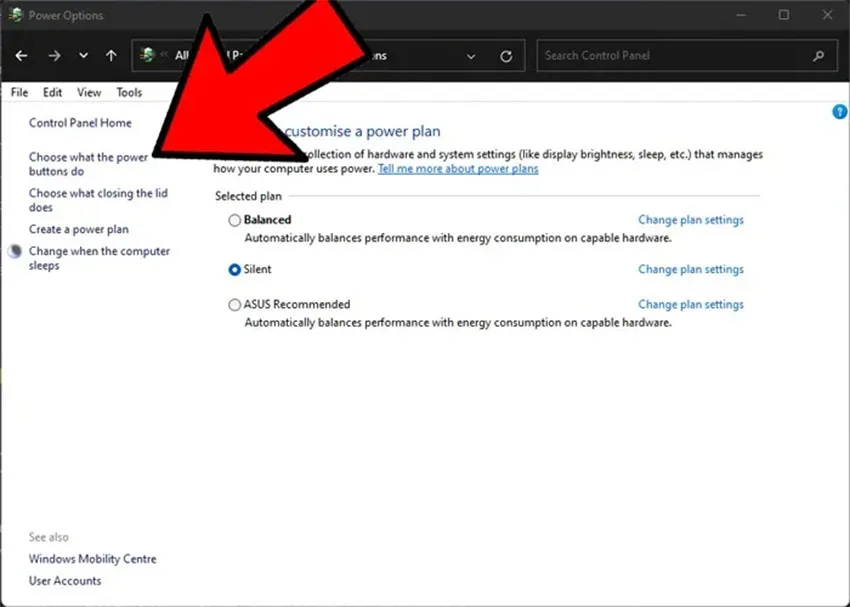Open Change when the computer sleeps

point(99,258)
